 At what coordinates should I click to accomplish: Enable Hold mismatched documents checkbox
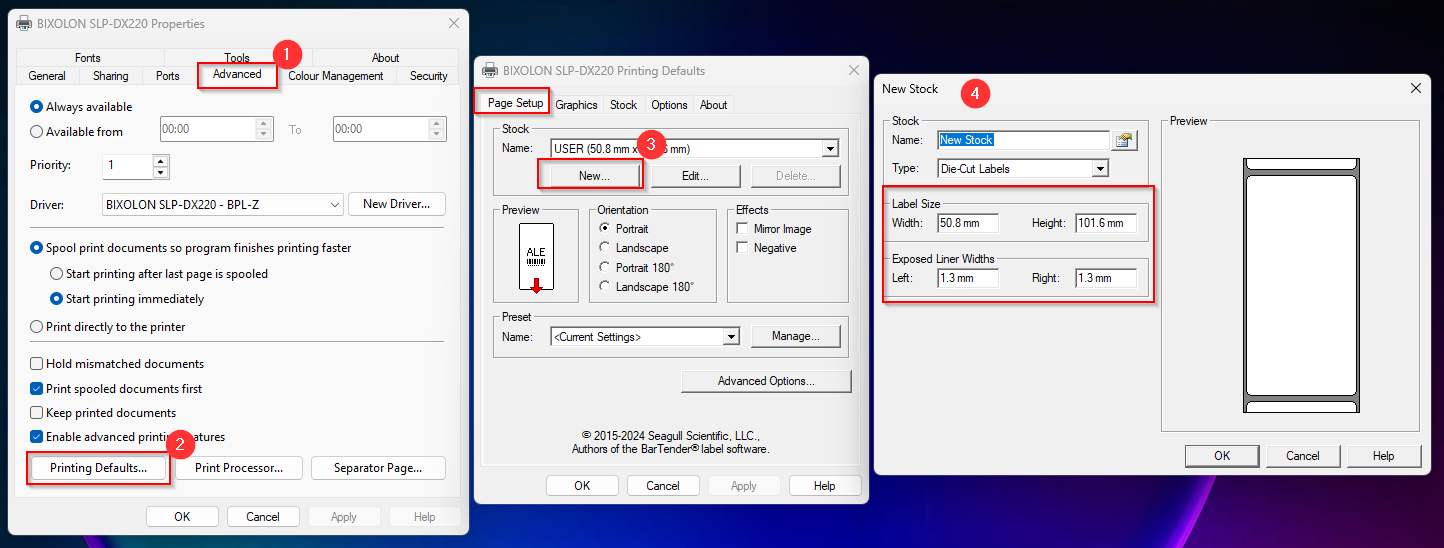click(37, 364)
